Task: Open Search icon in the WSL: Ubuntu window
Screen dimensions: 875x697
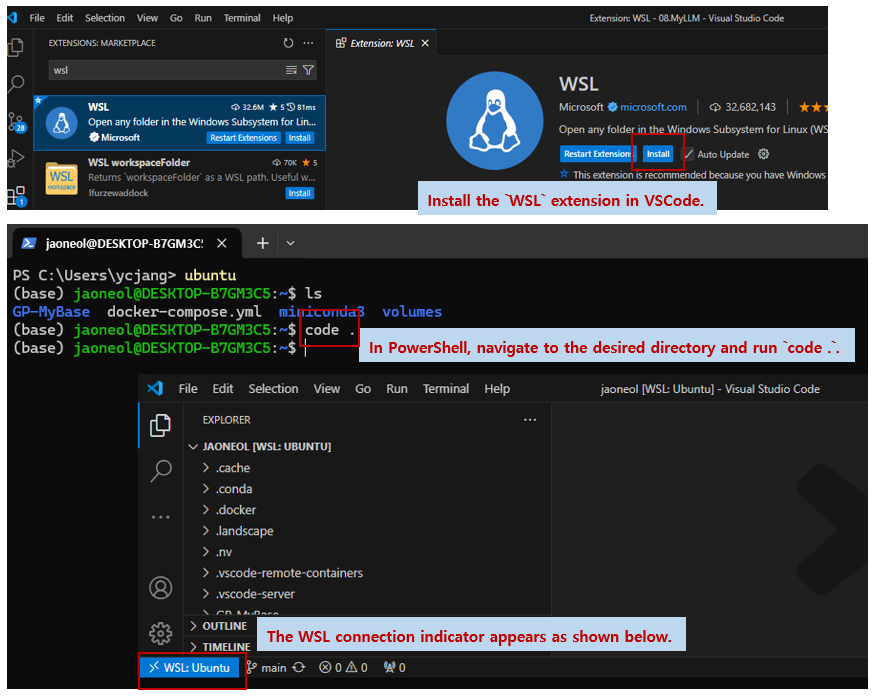Action: pyautogui.click(x=161, y=470)
